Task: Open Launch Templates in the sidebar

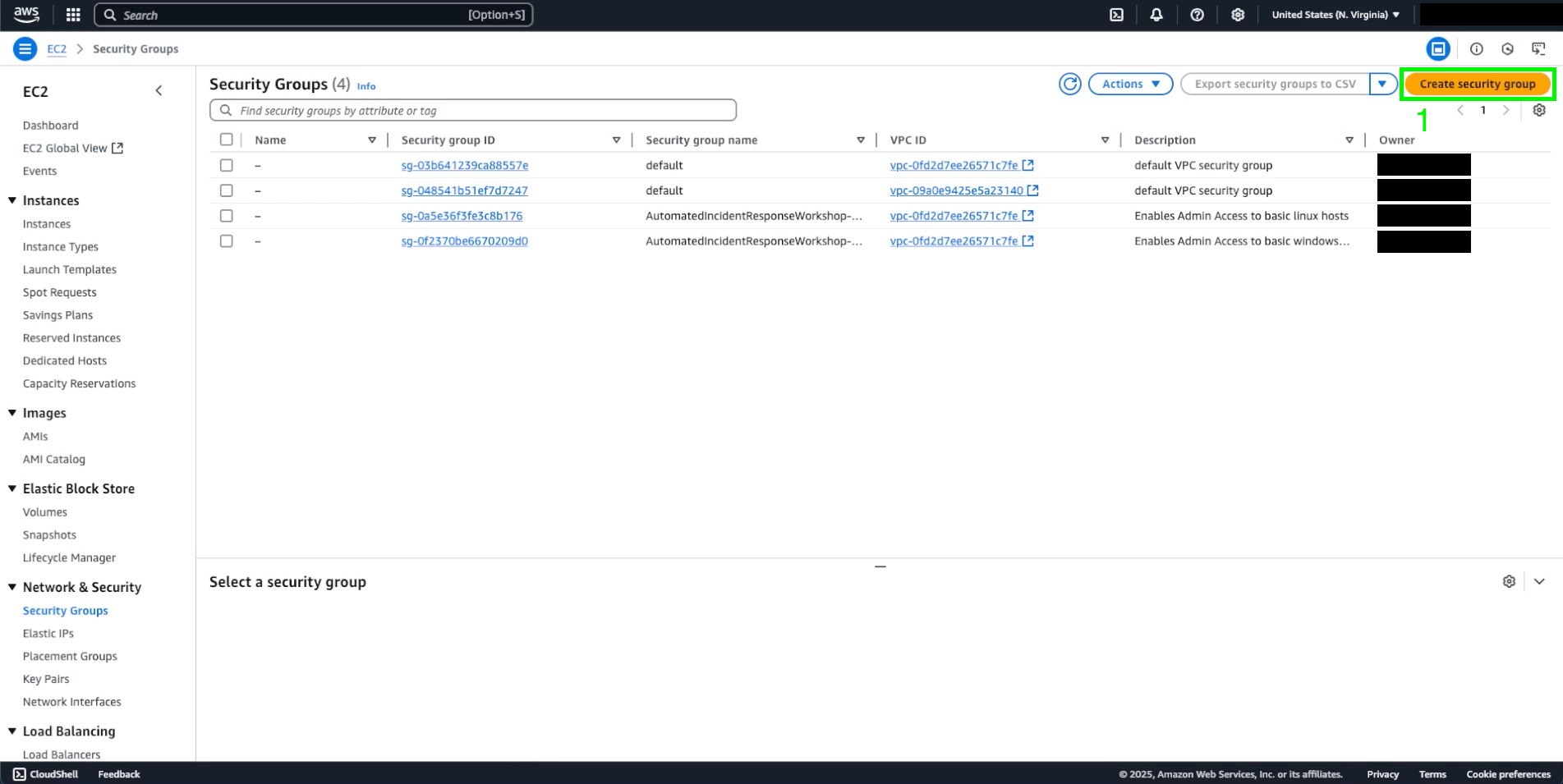Action: coord(70,269)
